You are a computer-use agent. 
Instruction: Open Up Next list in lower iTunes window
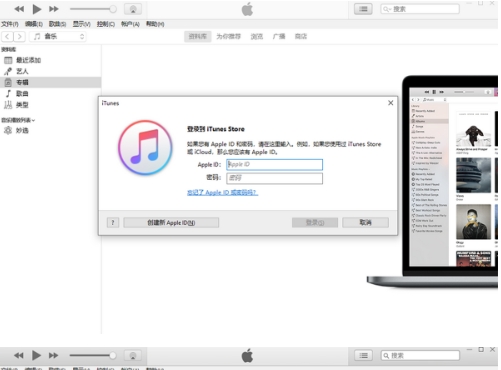click(x=363, y=356)
